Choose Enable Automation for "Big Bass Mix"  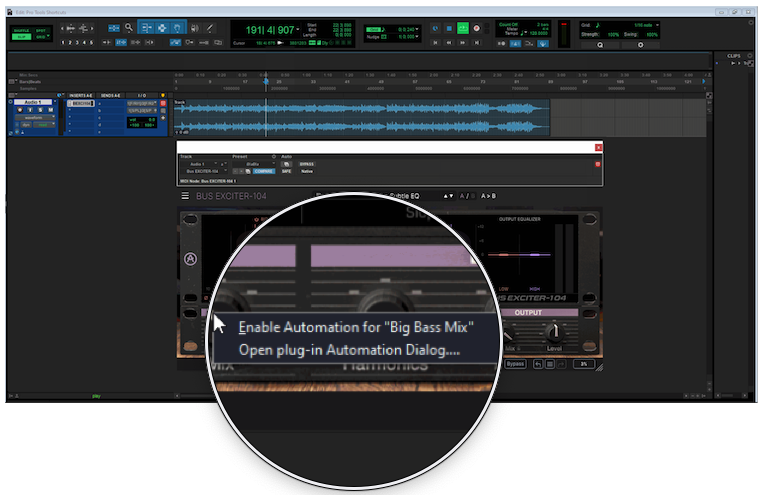356,327
